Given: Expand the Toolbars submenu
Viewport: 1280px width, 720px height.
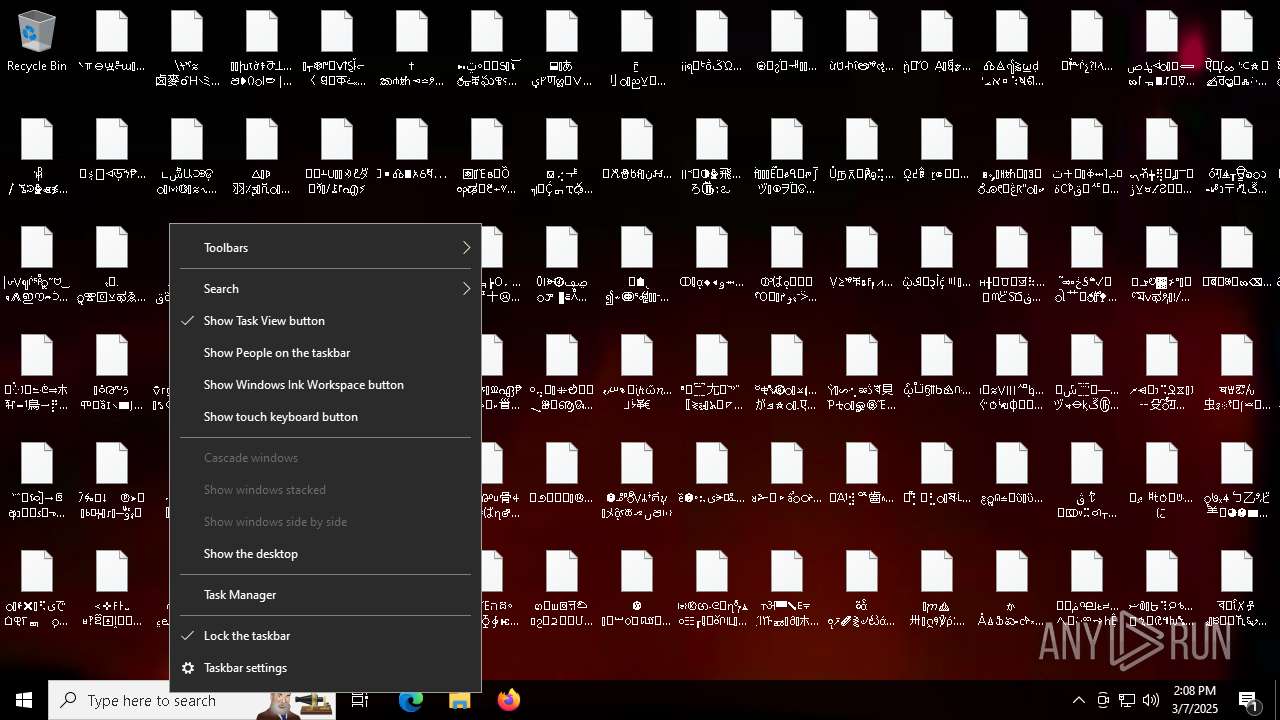Looking at the screenshot, I should (325, 247).
